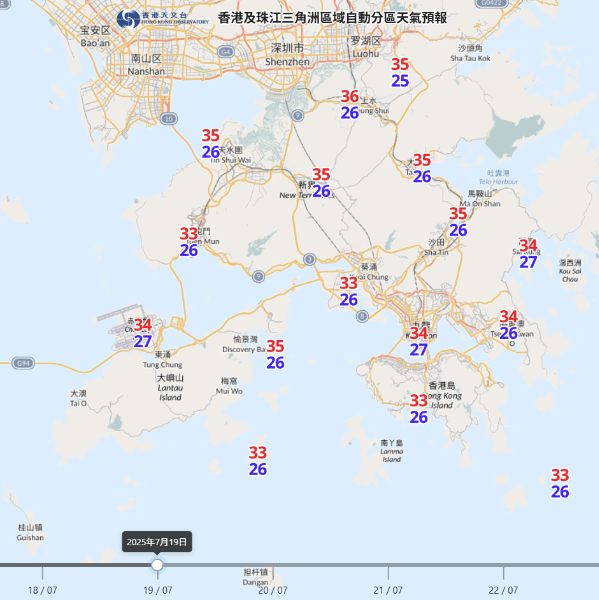Select the 20 / 07 date marker
Image resolution: width=599 pixels, height=600 pixels.
coord(273,590)
